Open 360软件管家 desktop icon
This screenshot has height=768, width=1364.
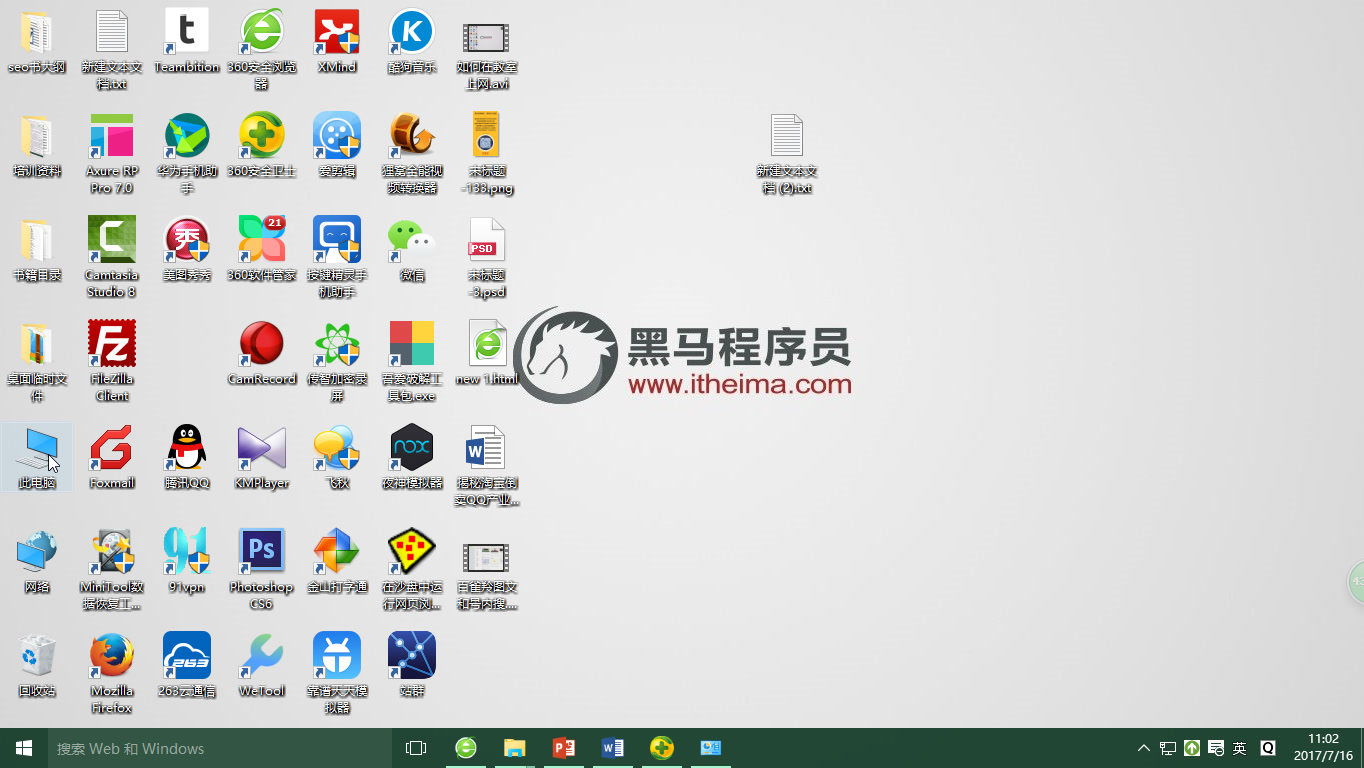(262, 249)
